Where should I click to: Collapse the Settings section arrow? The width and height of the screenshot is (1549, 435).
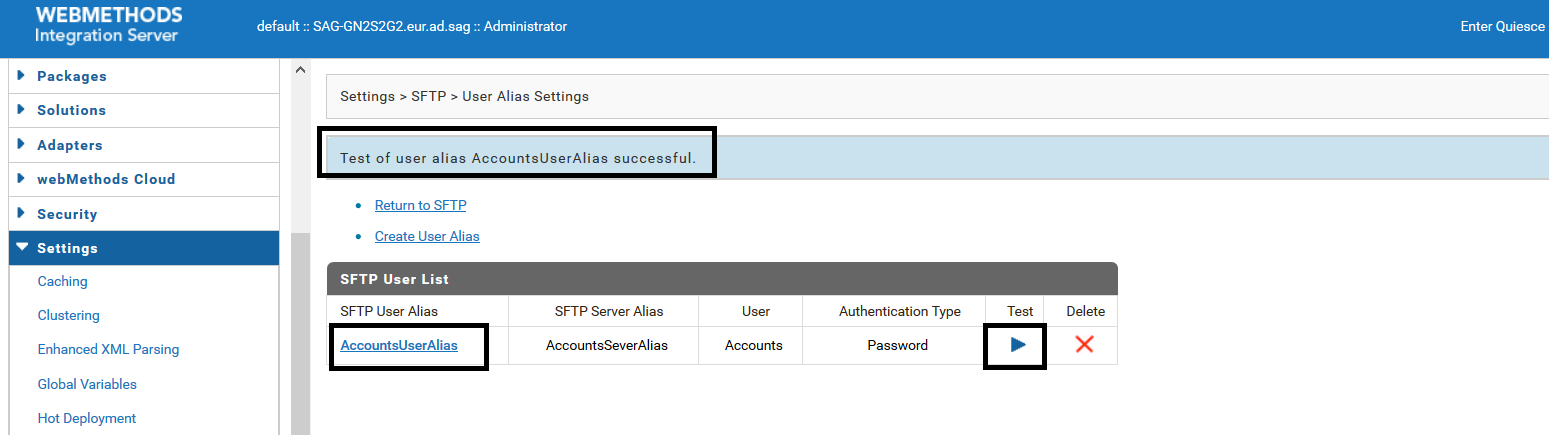(22, 248)
